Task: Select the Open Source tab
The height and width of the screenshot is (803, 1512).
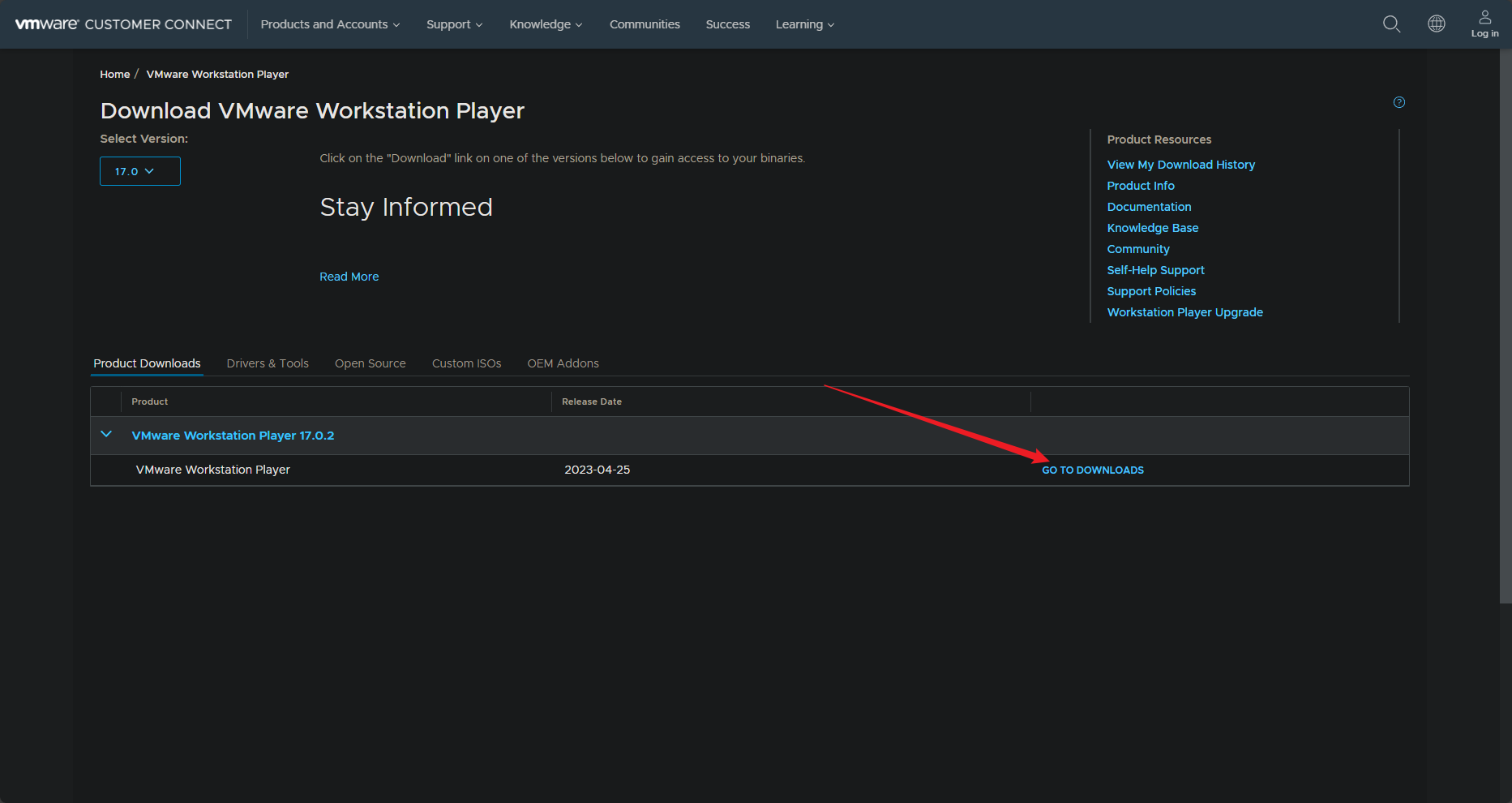Action: pyautogui.click(x=370, y=363)
